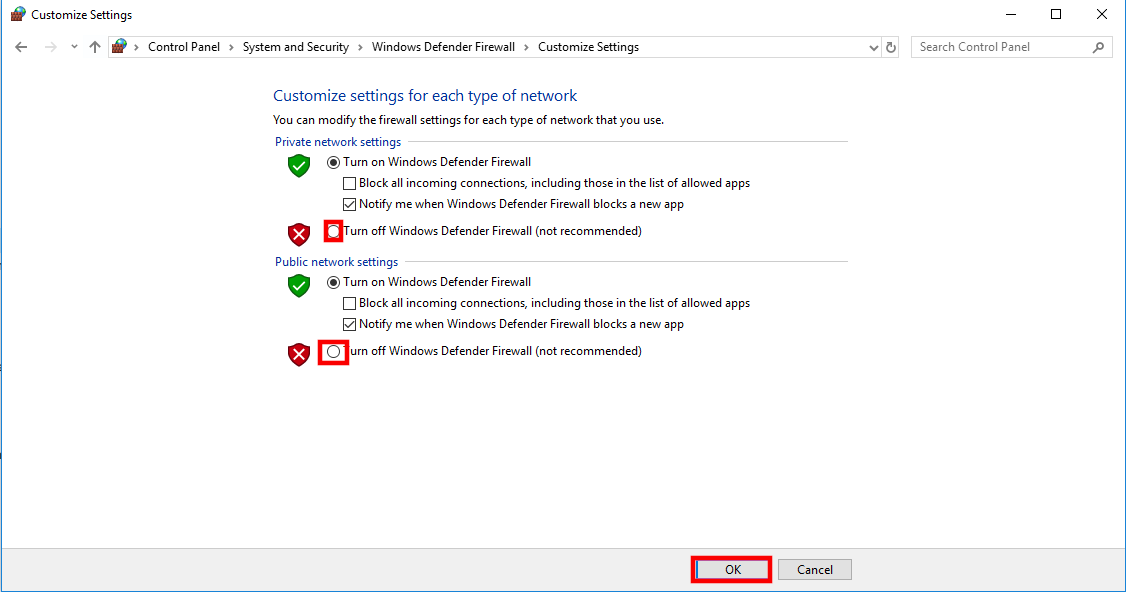Viewport: 1126px width, 592px height.
Task: Go back with the Back arrow
Action: 21,47
